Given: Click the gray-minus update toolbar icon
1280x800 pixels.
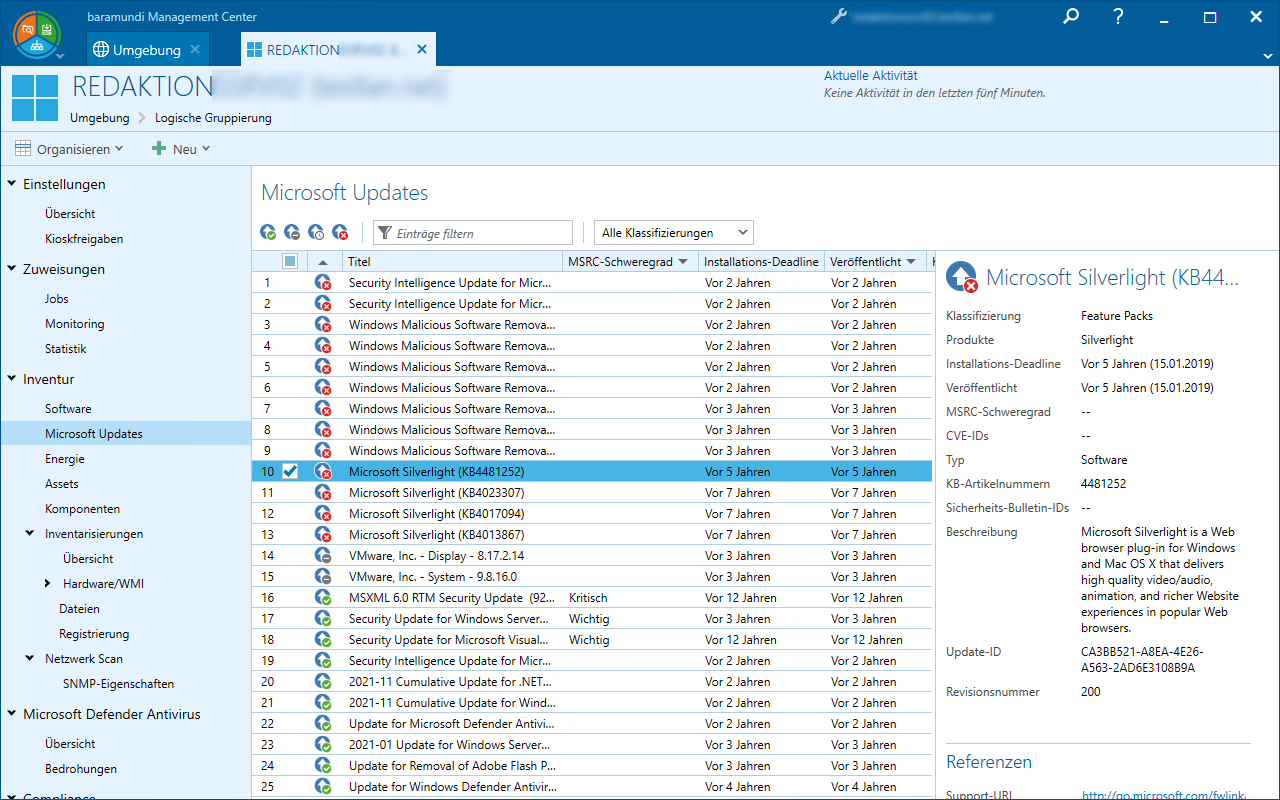Looking at the screenshot, I should 292,233.
